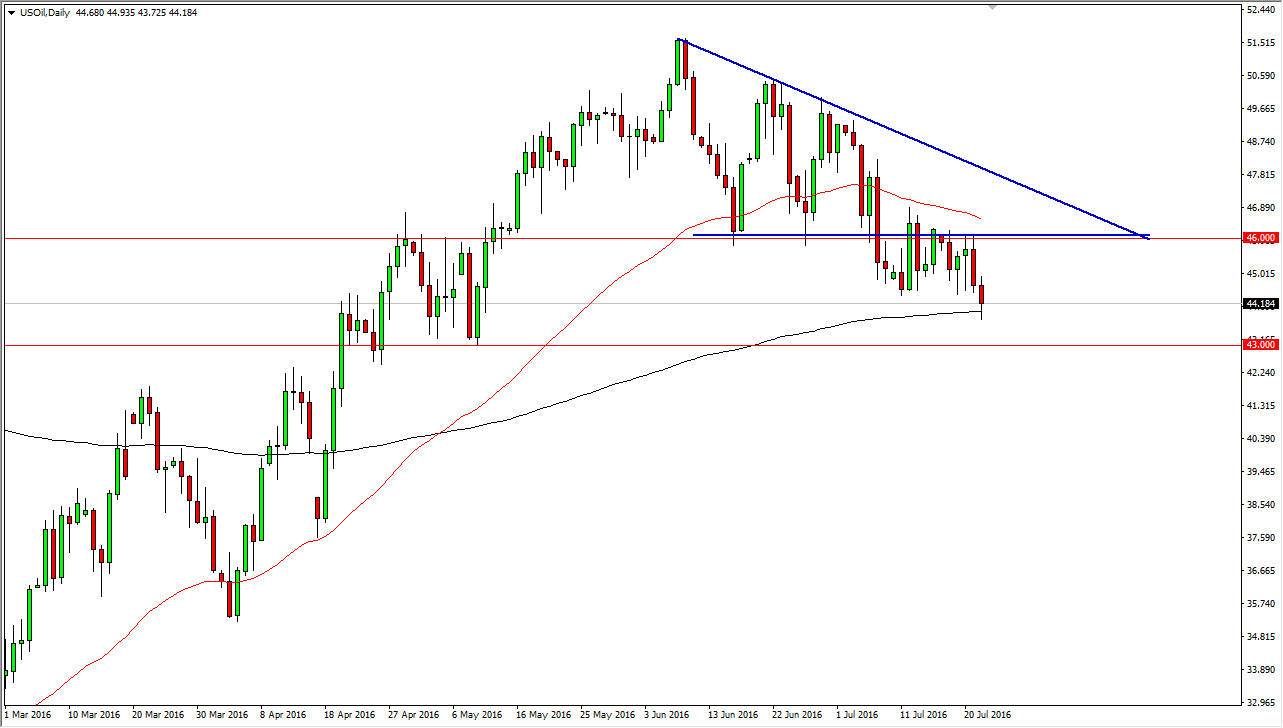Viewport: 1283px width, 728px height.
Task: Click the 8 Apr 2016 date label
Action: (x=283, y=715)
